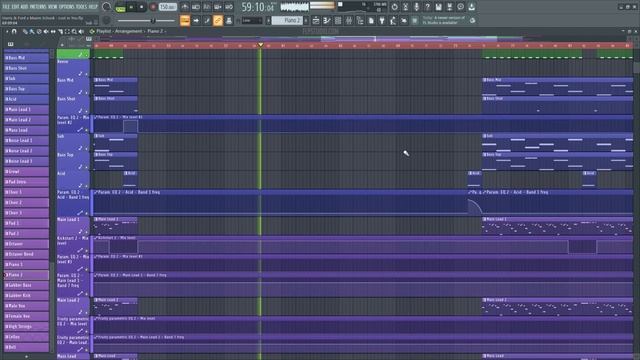The image size is (640, 360).
Task: Open the FILE menu
Action: click(7, 7)
